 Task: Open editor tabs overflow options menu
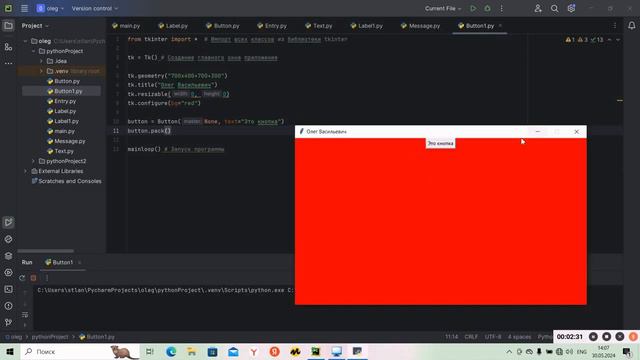(x=615, y=26)
